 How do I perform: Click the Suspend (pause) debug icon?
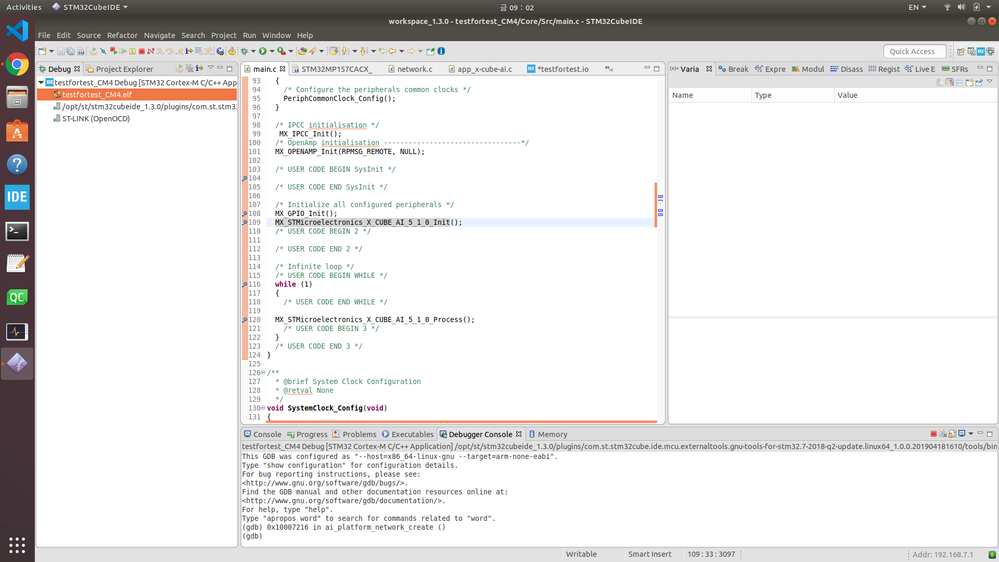coord(132,51)
